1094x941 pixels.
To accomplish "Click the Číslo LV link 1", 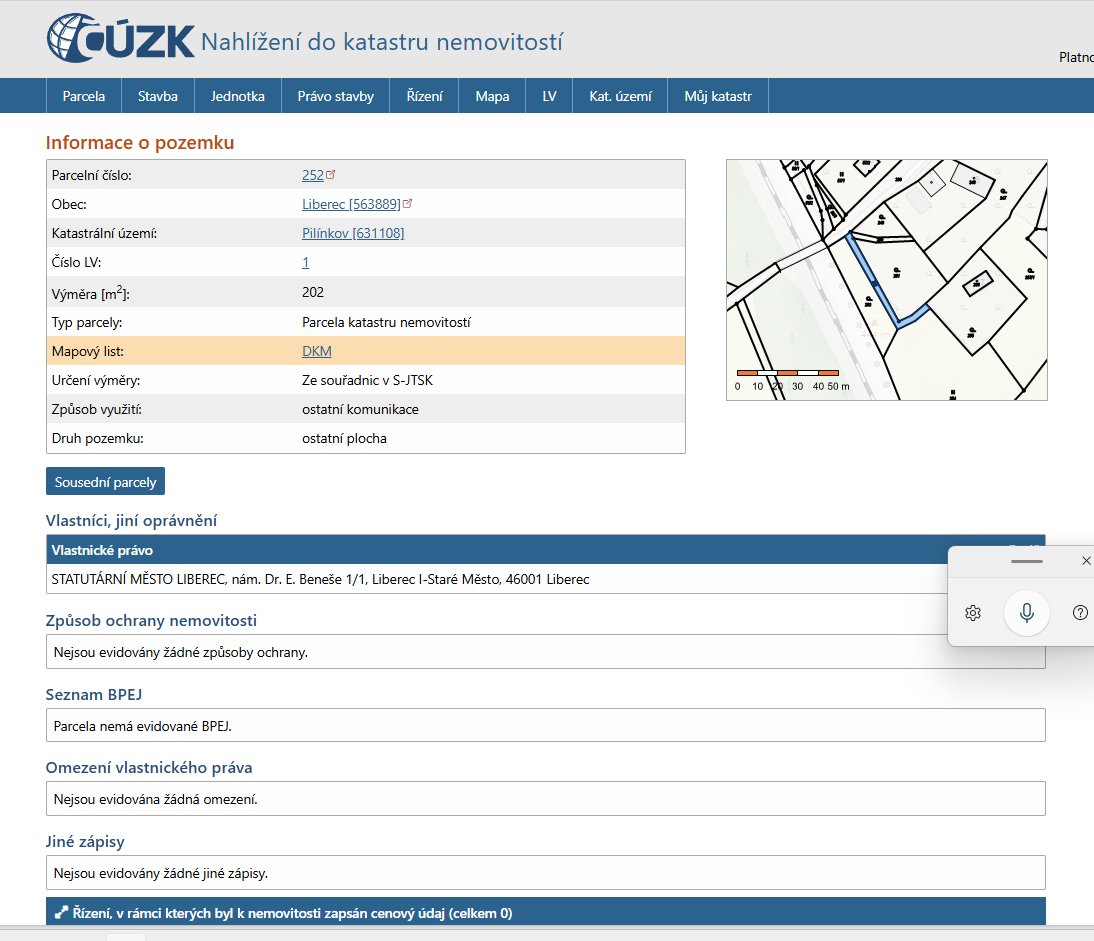I will click(306, 262).
